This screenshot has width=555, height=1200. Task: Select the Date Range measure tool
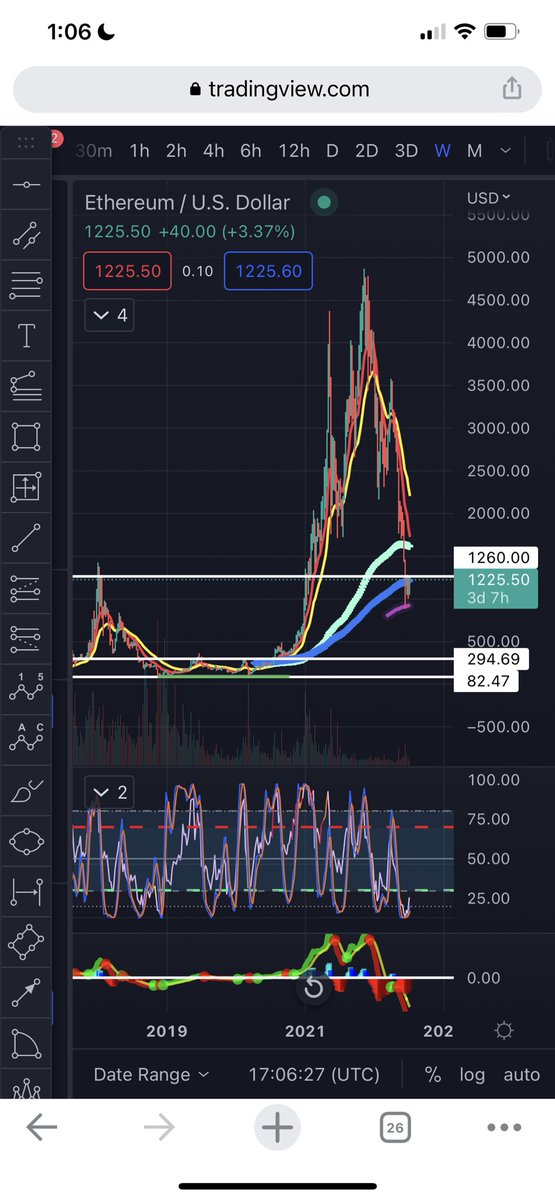[26, 891]
